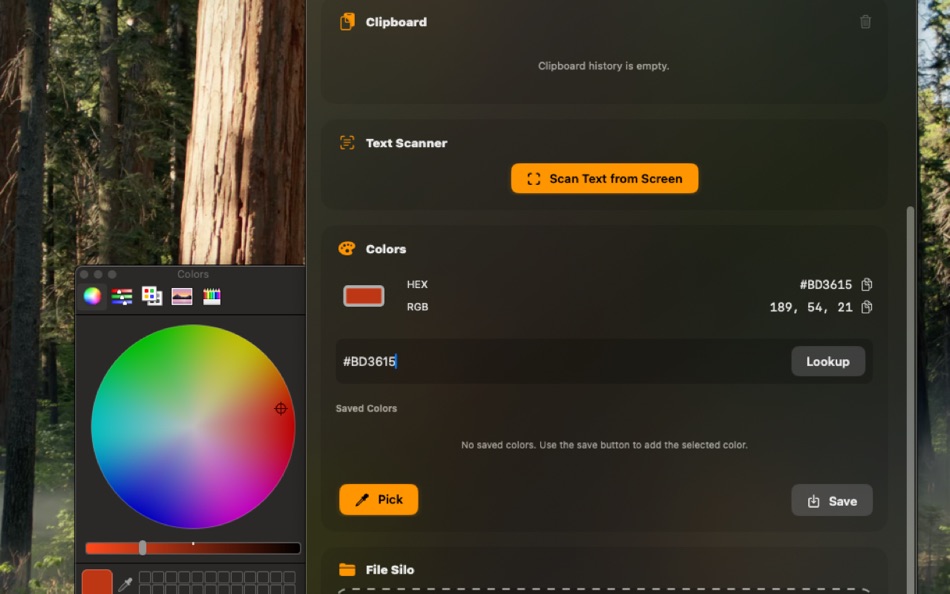Click the panel's vertical scrollbar
The width and height of the screenshot is (950, 594).
[x=910, y=400]
